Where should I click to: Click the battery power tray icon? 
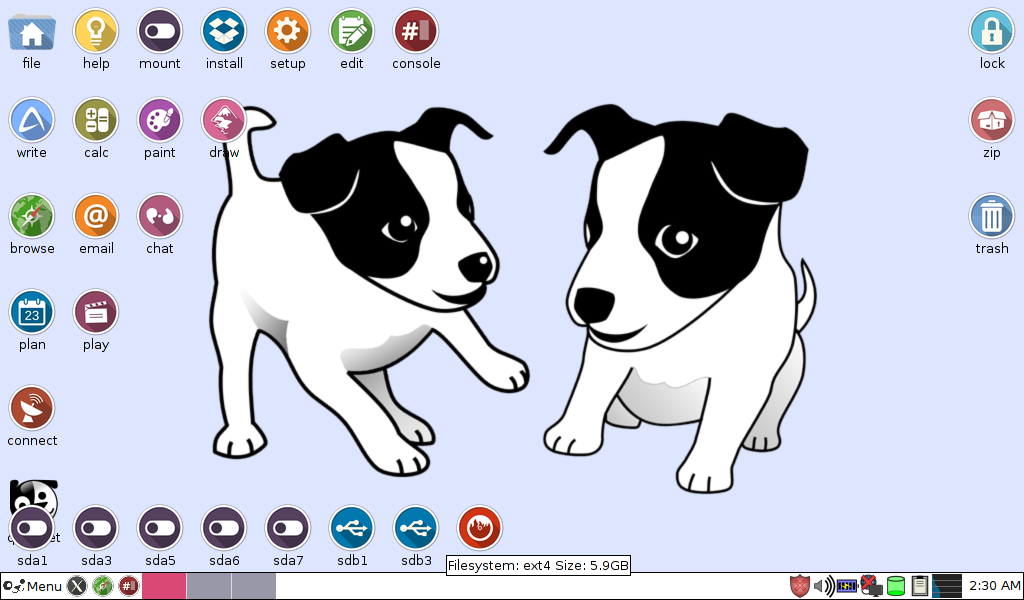point(847,586)
